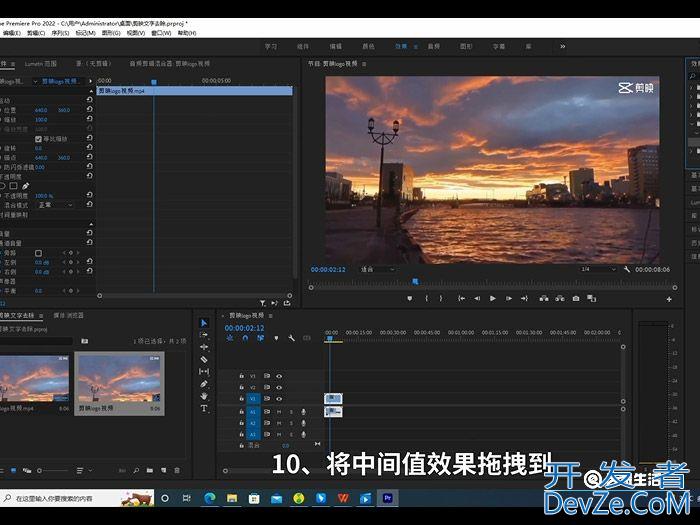The height and width of the screenshot is (525, 700).
Task: Open Program monitor settings wrench
Action: click(627, 269)
